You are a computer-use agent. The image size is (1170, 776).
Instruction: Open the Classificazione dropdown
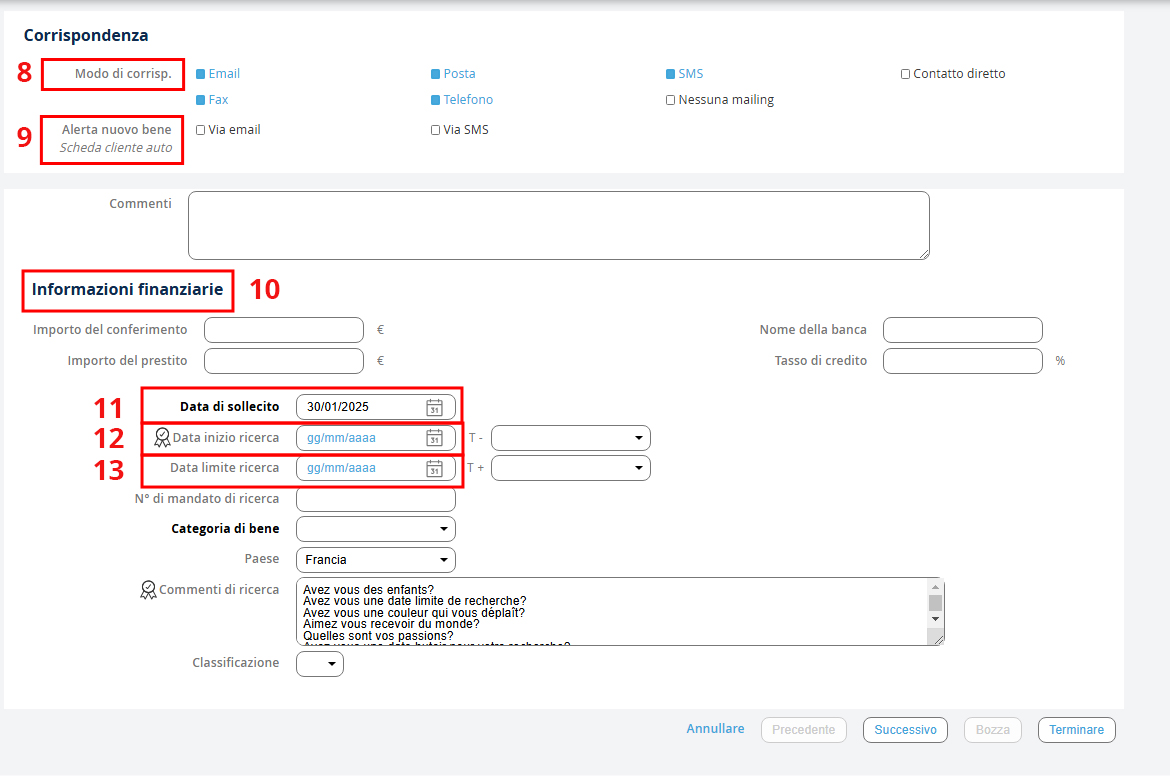320,664
